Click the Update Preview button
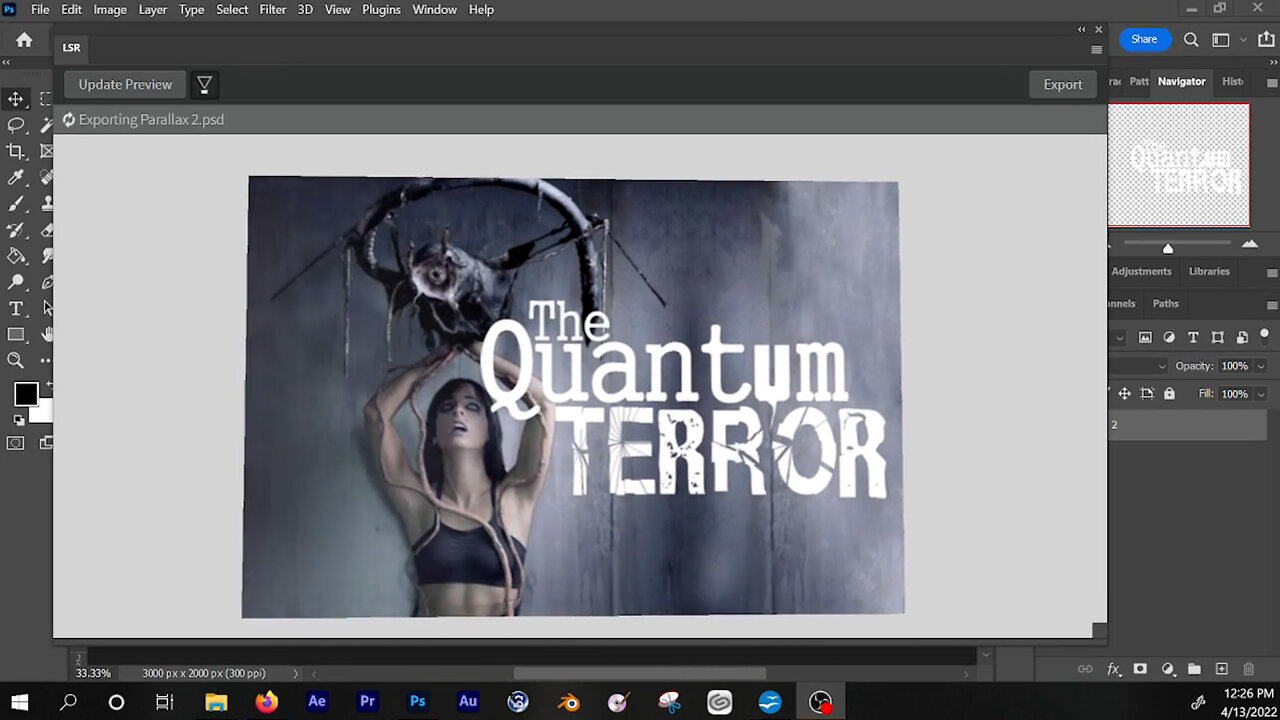Screen dimensions: 1280x720 tap(125, 84)
